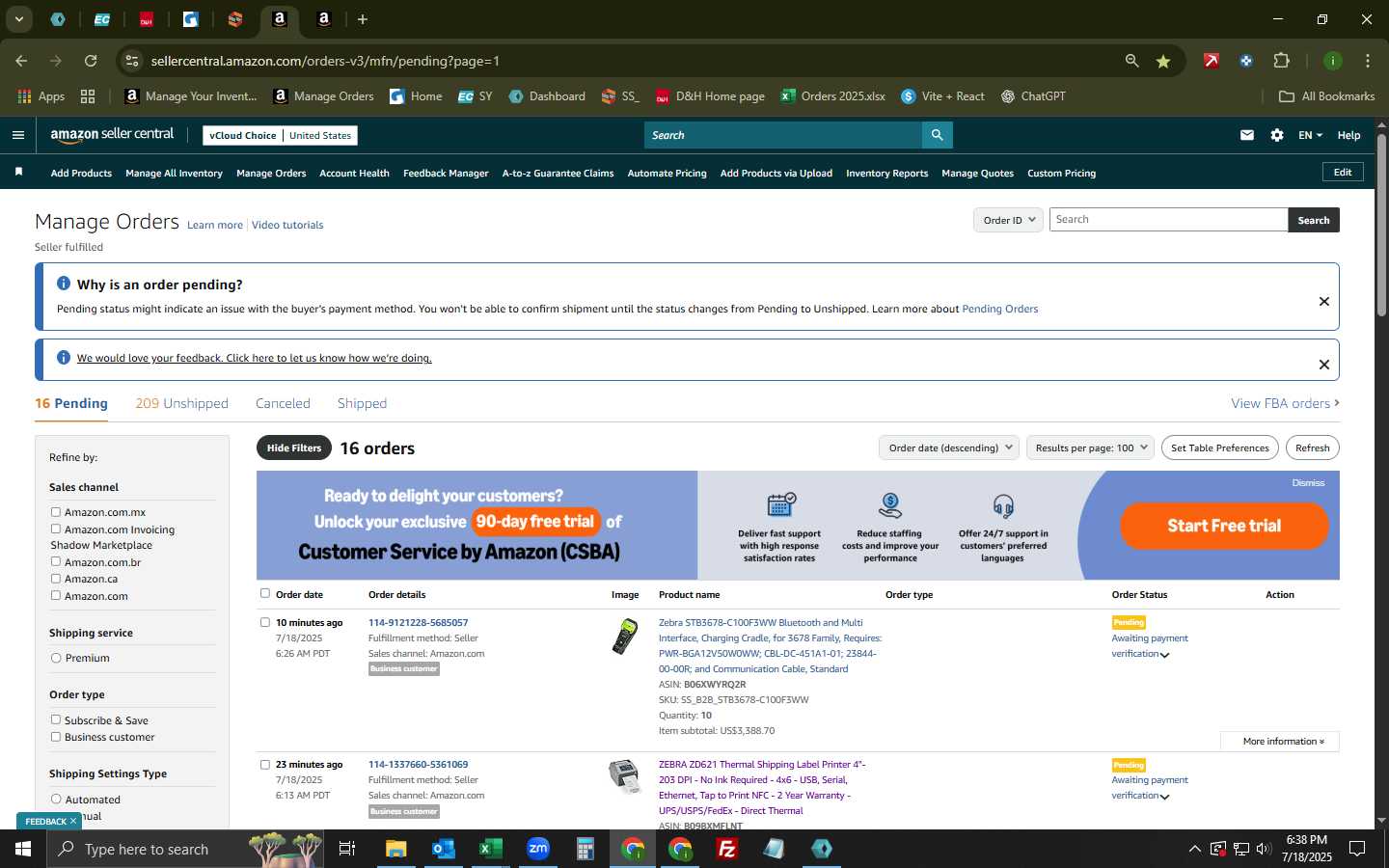This screenshot has width=1389, height=868.
Task: Switch to the Shipped tab
Action: point(362,403)
